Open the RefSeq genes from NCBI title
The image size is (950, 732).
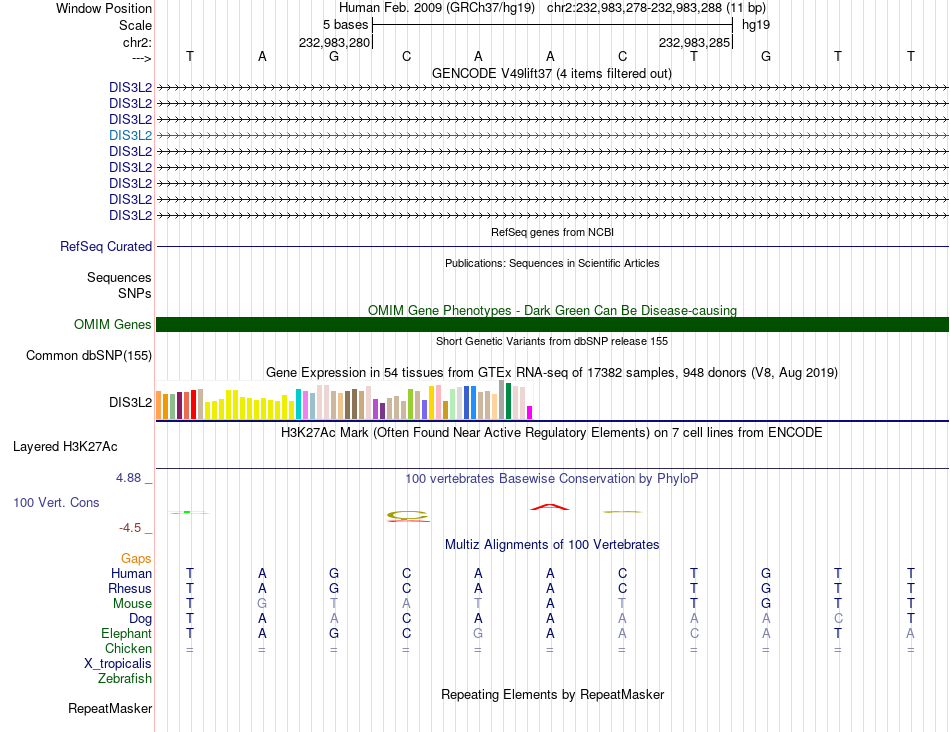coord(552,232)
